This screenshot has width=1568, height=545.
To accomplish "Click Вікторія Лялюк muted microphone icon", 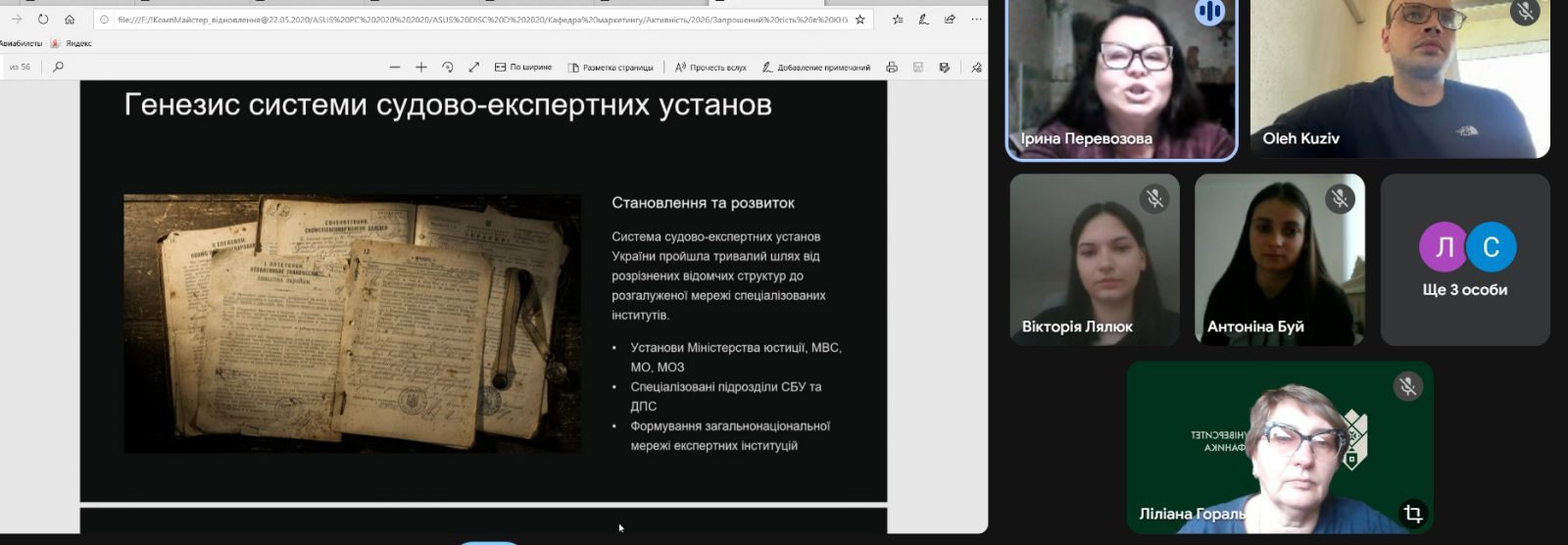I will [x=1155, y=199].
